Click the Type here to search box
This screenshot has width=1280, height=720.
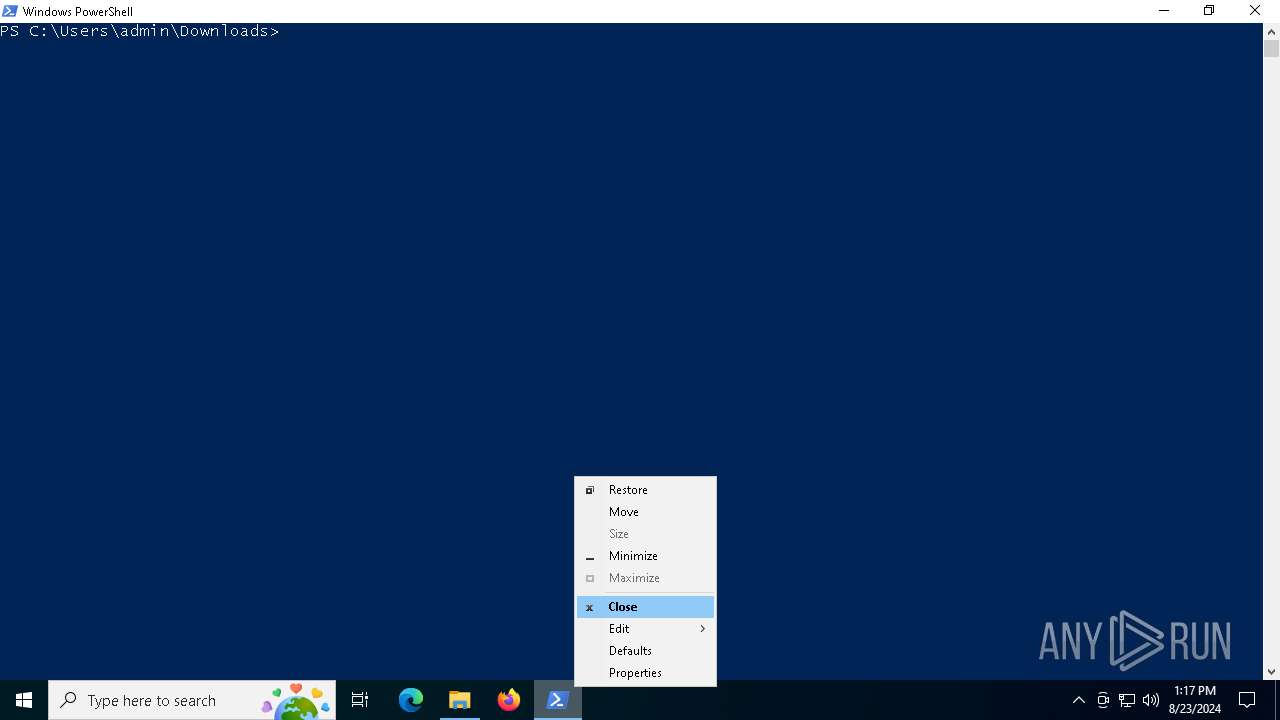(x=192, y=700)
